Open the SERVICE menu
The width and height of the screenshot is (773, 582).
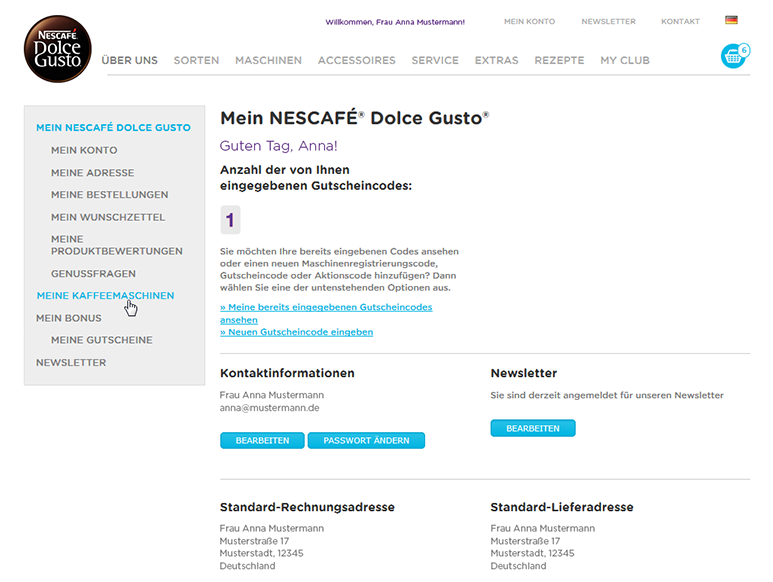click(435, 60)
